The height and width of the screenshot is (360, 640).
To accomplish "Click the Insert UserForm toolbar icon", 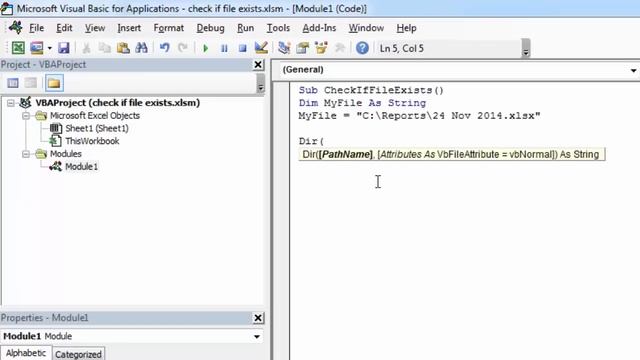I will 37,48.
